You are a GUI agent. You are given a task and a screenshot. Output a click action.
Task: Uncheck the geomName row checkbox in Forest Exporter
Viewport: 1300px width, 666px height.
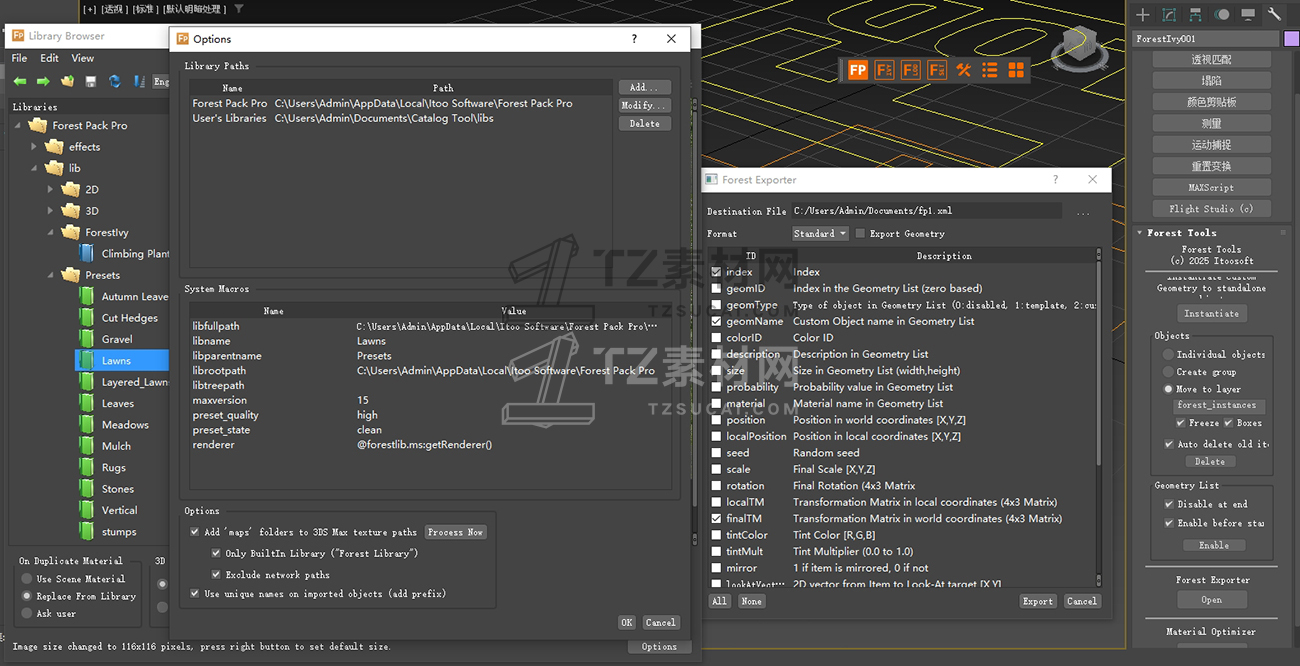[x=716, y=322]
